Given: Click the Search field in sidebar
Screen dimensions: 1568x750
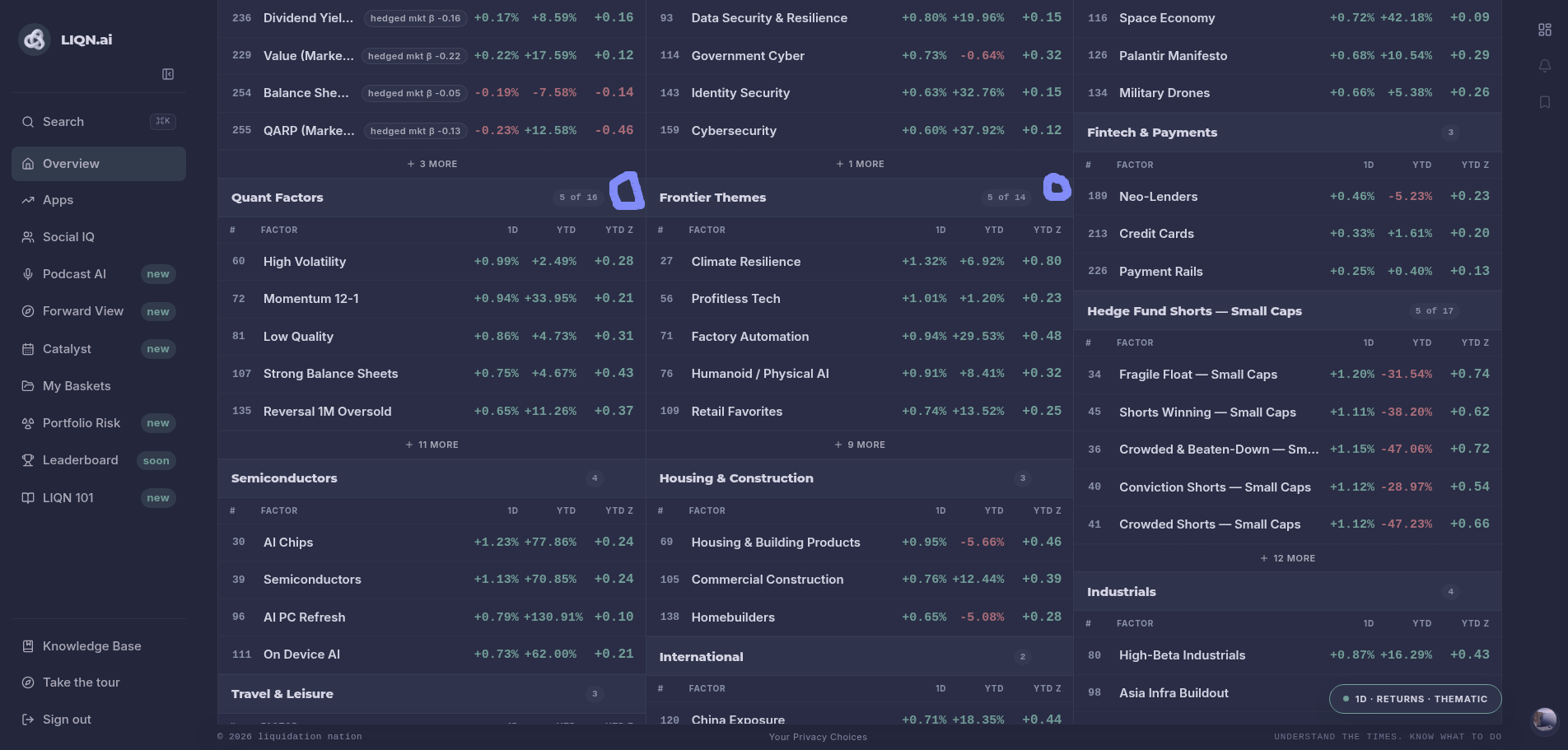Looking at the screenshot, I should (99, 122).
